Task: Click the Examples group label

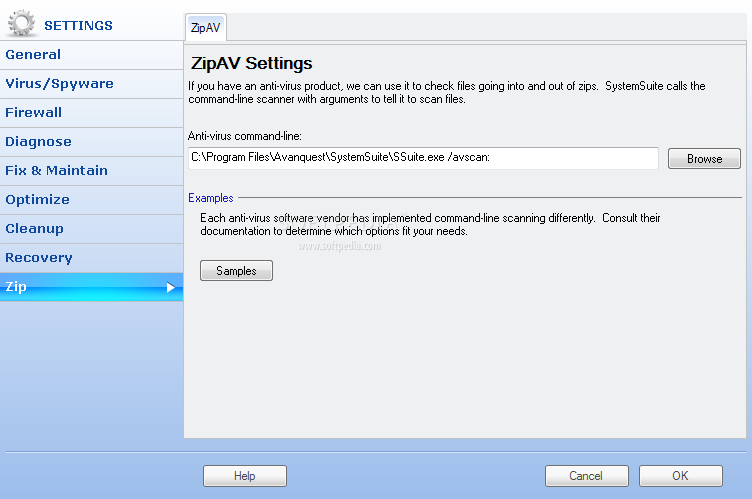Action: [x=211, y=198]
